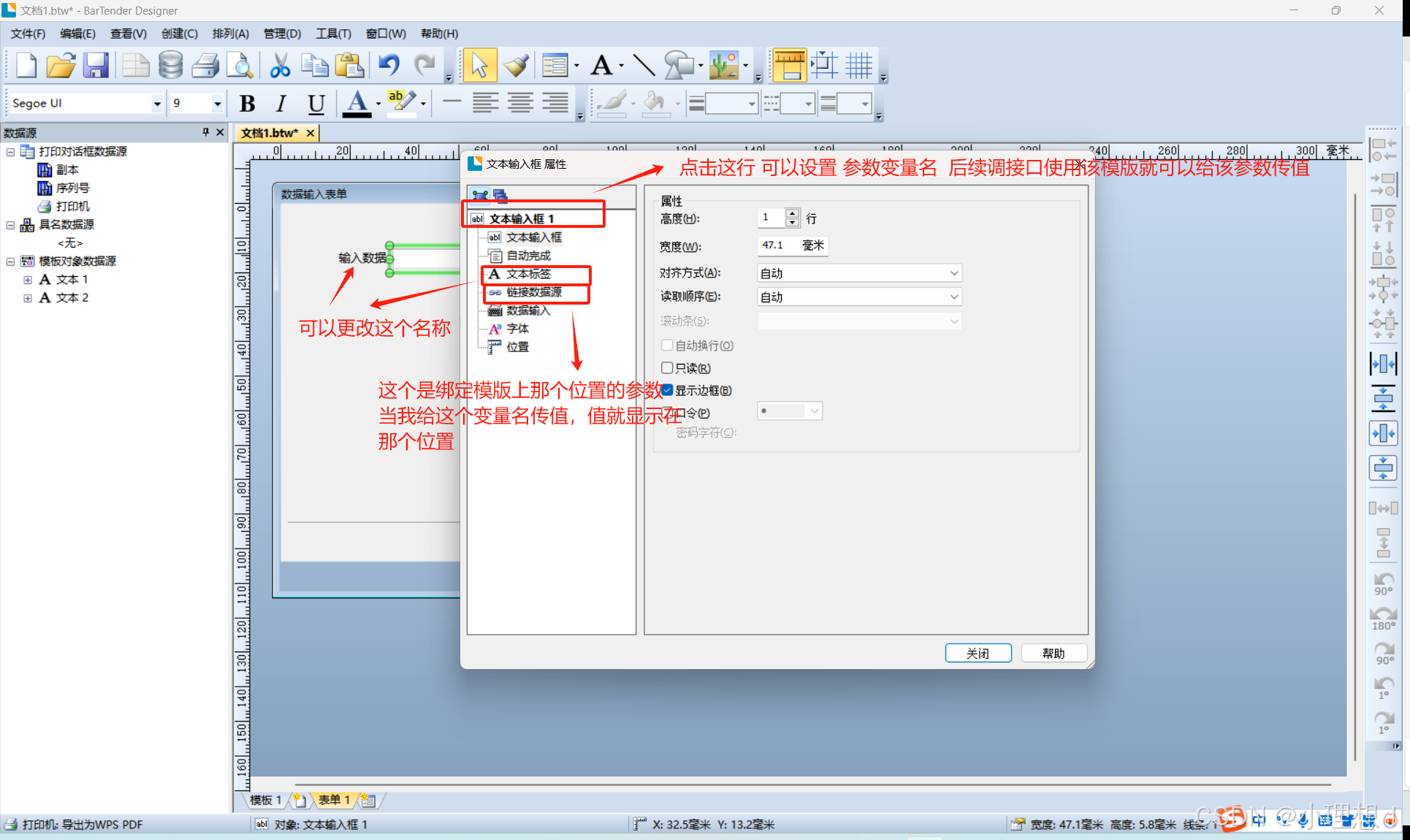
Task: Toggle the grid display icon
Action: (859, 66)
